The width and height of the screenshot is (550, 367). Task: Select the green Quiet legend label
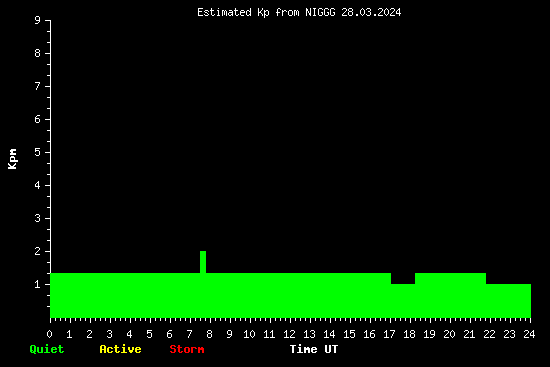coord(47,349)
